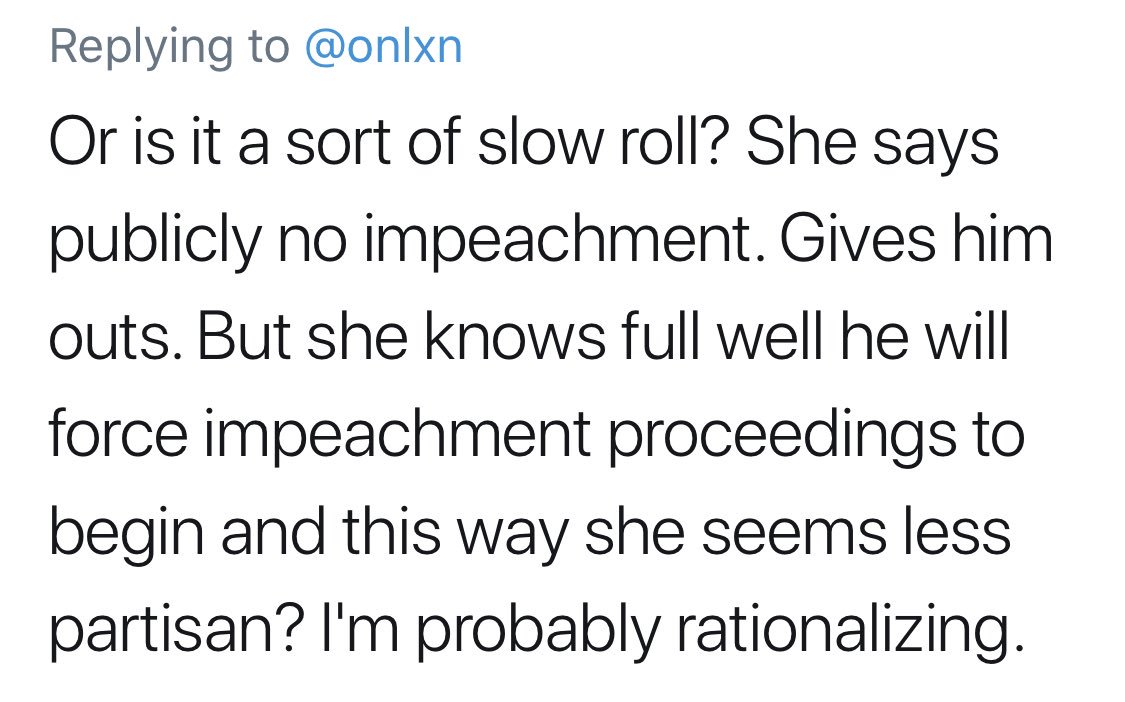Screen dimensions: 1125x702
Task: Click the words 'She says' in first line
Action: [x=872, y=142]
